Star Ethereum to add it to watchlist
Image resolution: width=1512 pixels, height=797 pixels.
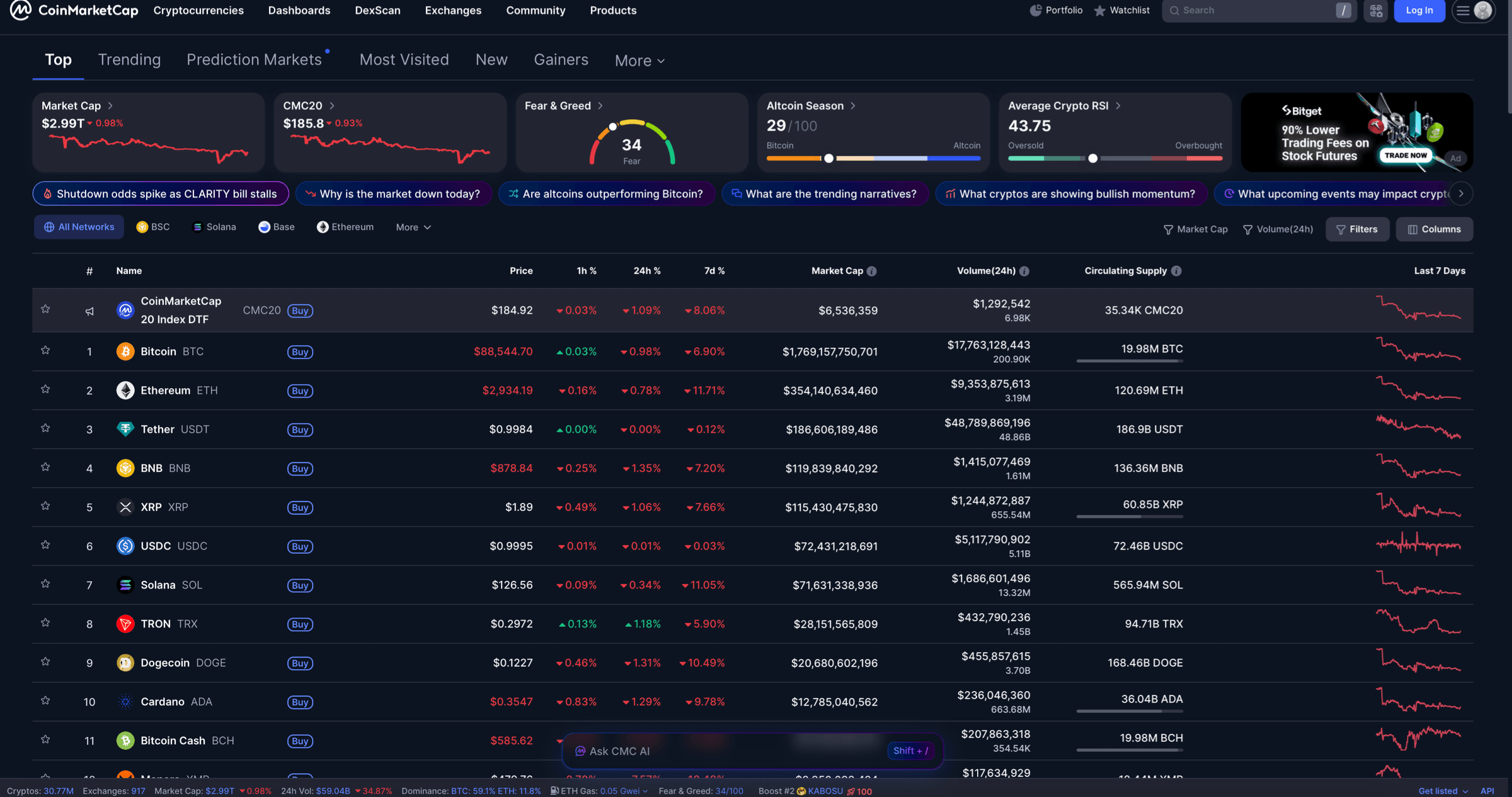pos(45,389)
